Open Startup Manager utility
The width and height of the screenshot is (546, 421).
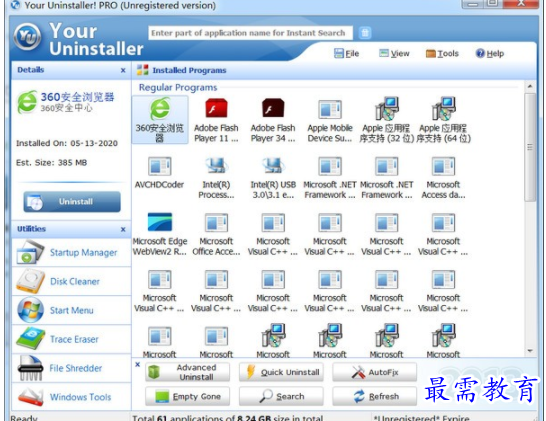[x=71, y=252]
